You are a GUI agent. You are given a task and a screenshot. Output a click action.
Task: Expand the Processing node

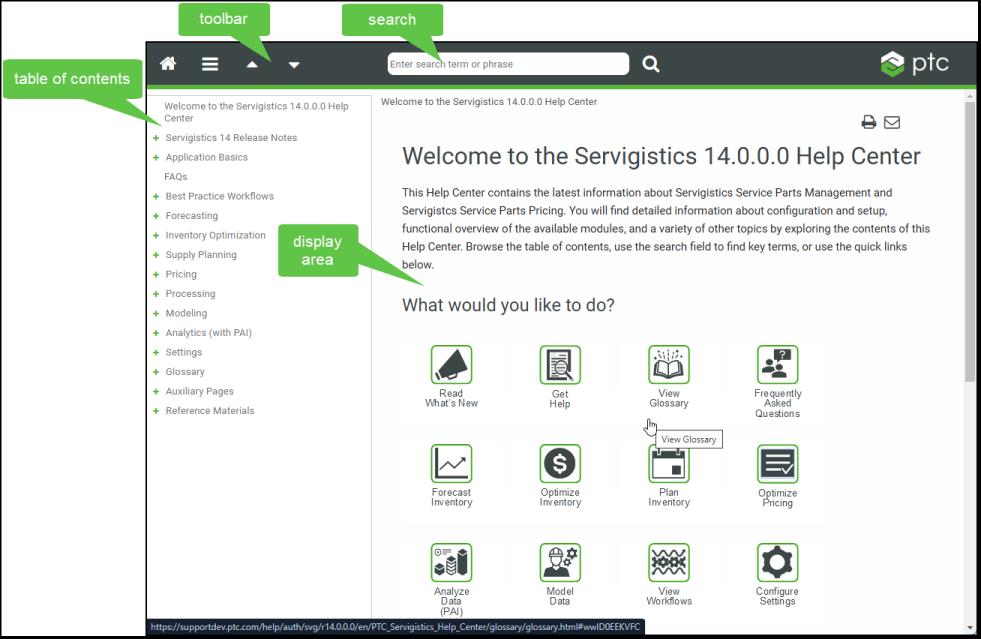[x=156, y=294]
